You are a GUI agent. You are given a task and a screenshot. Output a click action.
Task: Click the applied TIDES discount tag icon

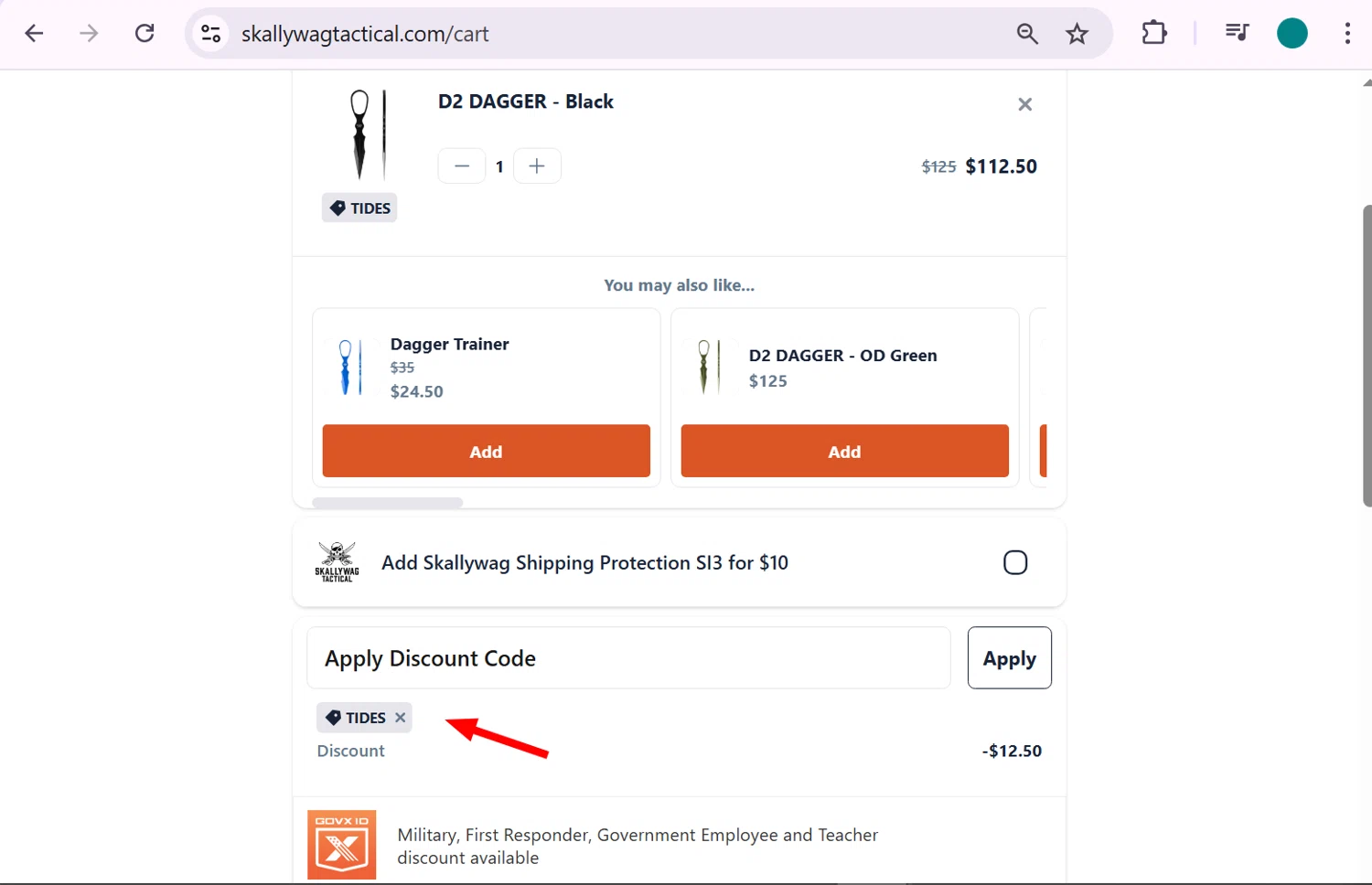point(334,718)
